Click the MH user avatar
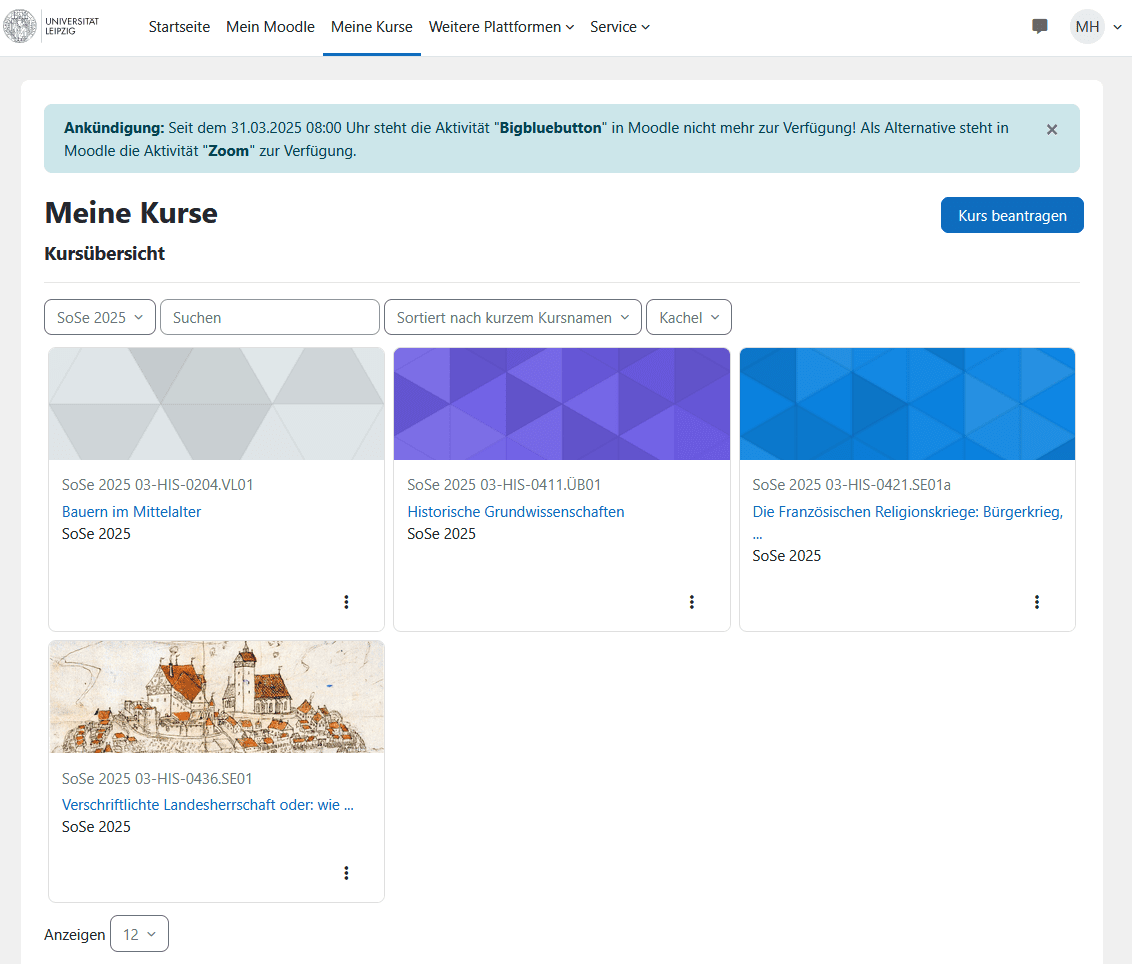This screenshot has width=1132, height=964. pyautogui.click(x=1087, y=27)
